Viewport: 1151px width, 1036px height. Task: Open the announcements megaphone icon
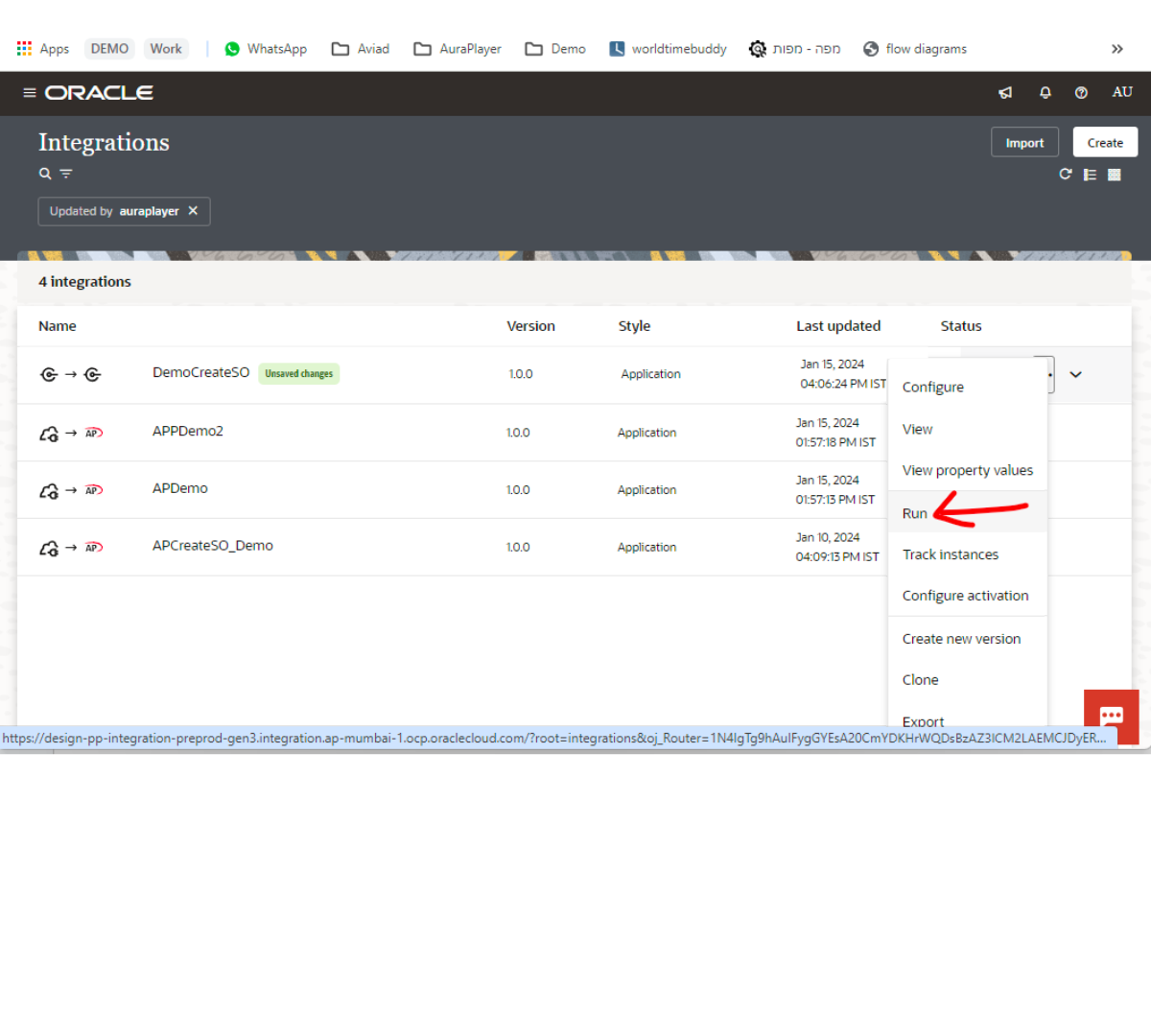pyautogui.click(x=1005, y=93)
